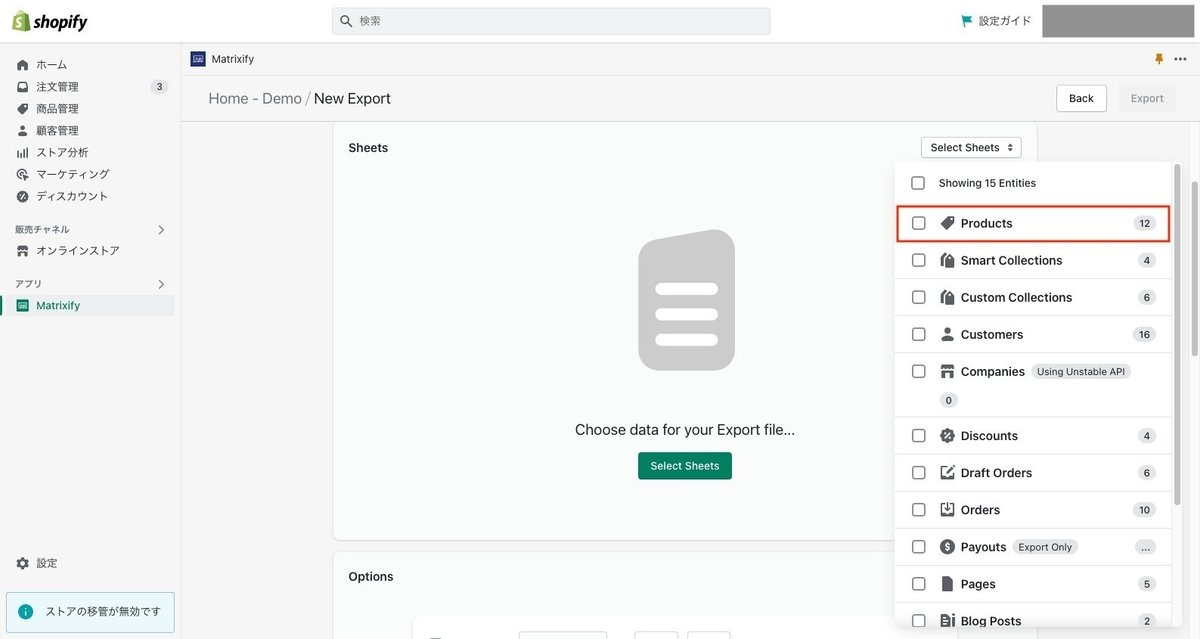The width and height of the screenshot is (1200, 639).
Task: Click the Back button
Action: pos(1081,98)
